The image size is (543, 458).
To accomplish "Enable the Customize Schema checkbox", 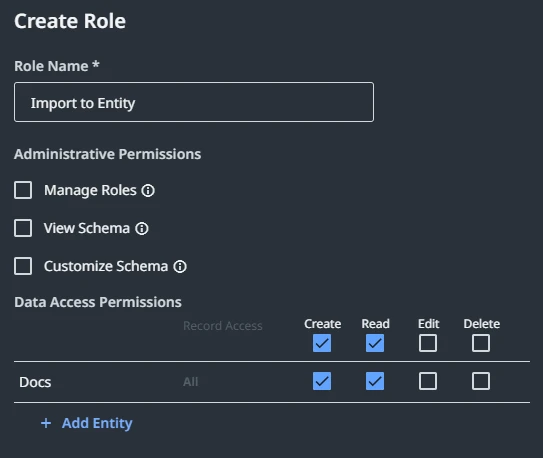I will pos(23,266).
